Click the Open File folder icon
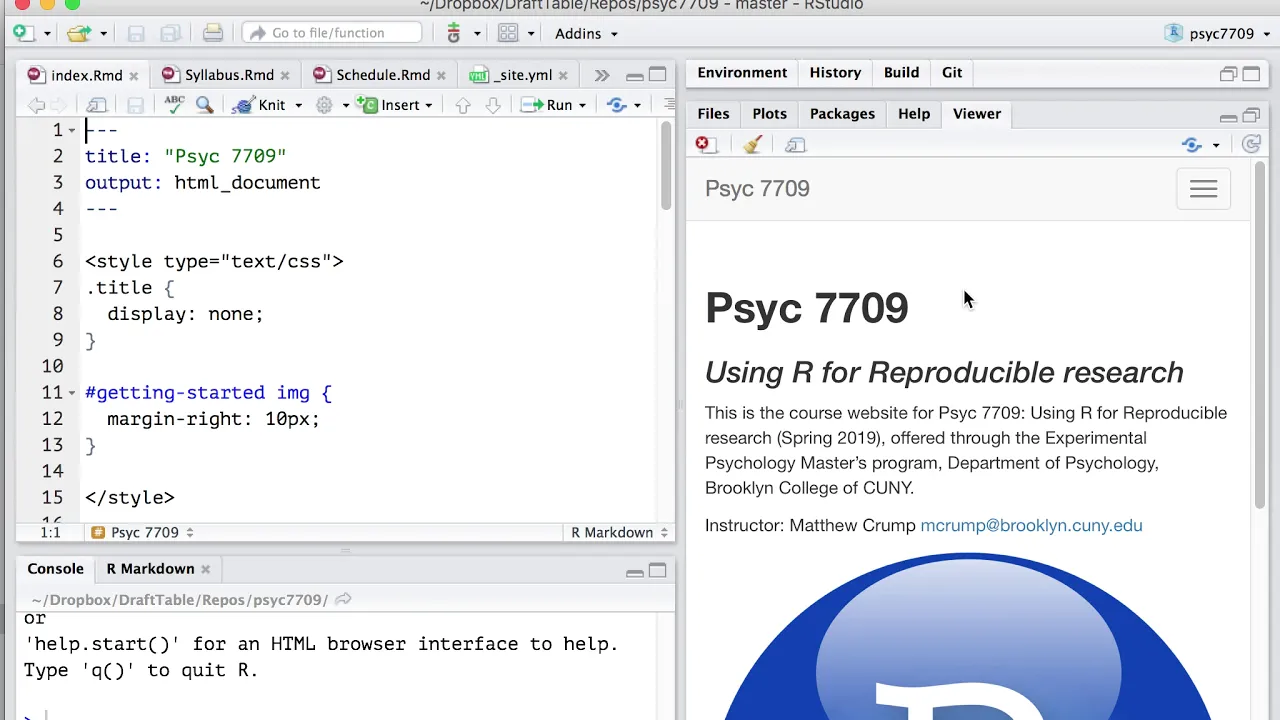This screenshot has height=720, width=1280. point(79,33)
